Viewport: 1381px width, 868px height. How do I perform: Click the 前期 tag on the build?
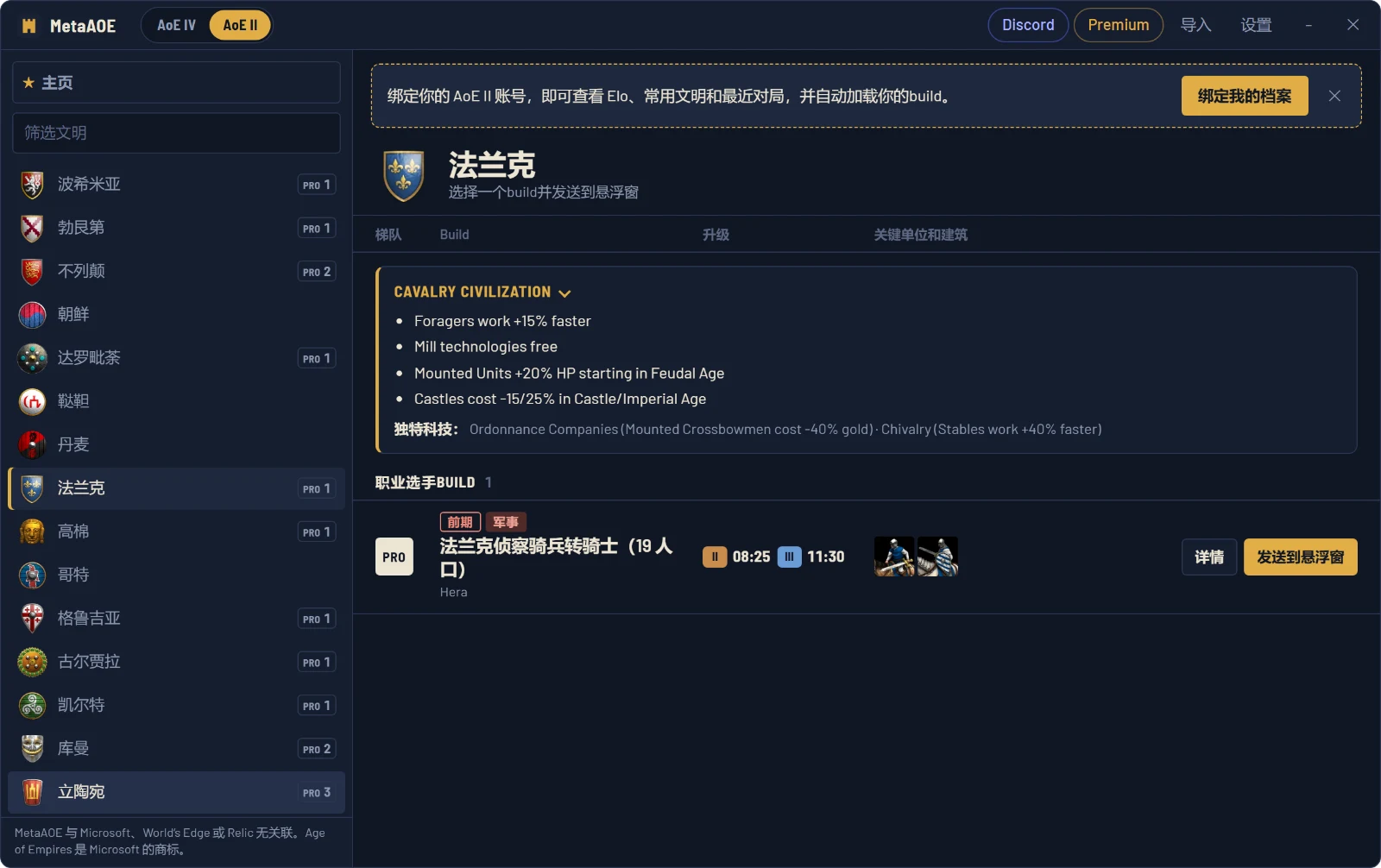coord(460,522)
